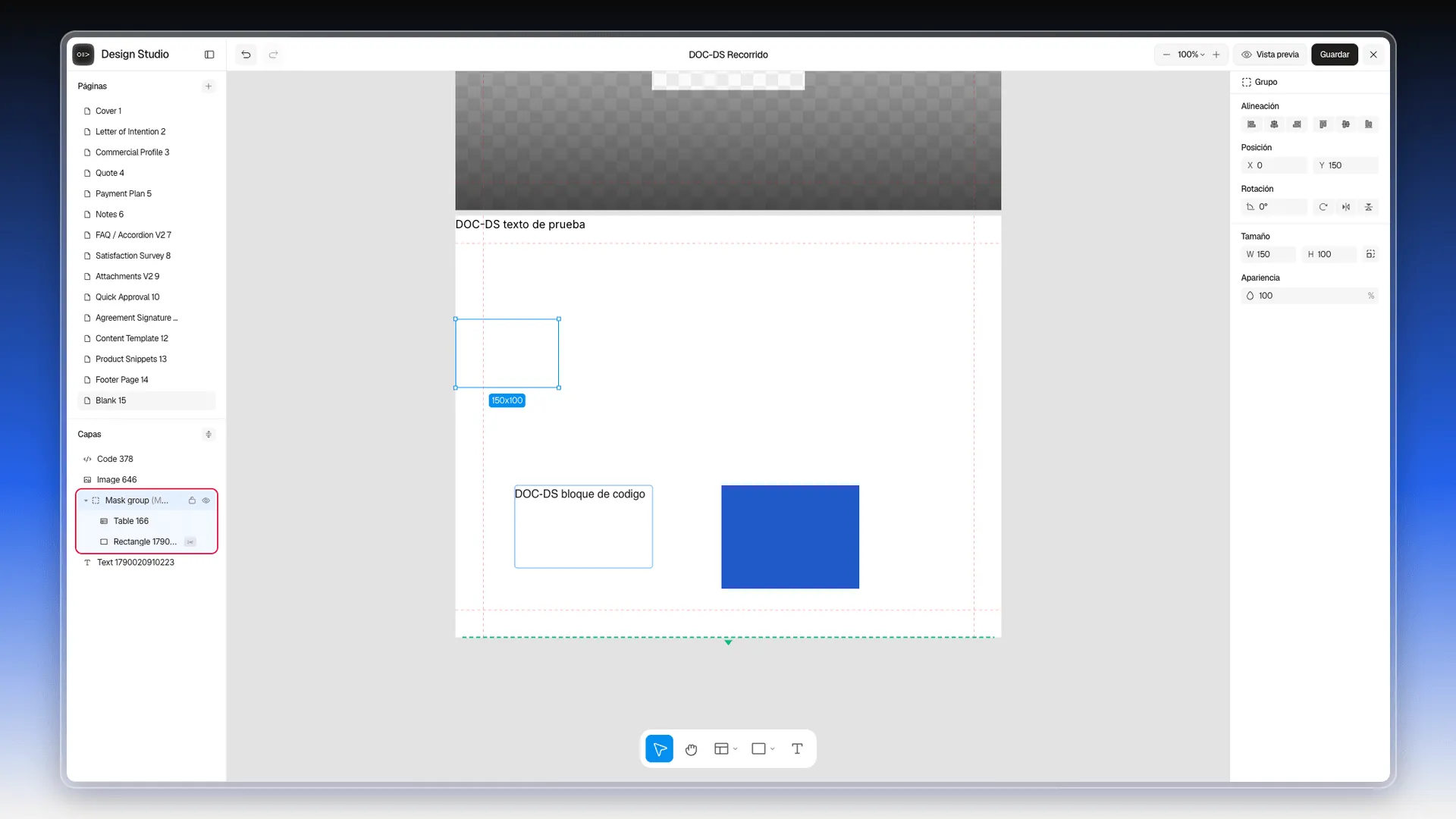
Task: Undo the last action
Action: [246, 55]
